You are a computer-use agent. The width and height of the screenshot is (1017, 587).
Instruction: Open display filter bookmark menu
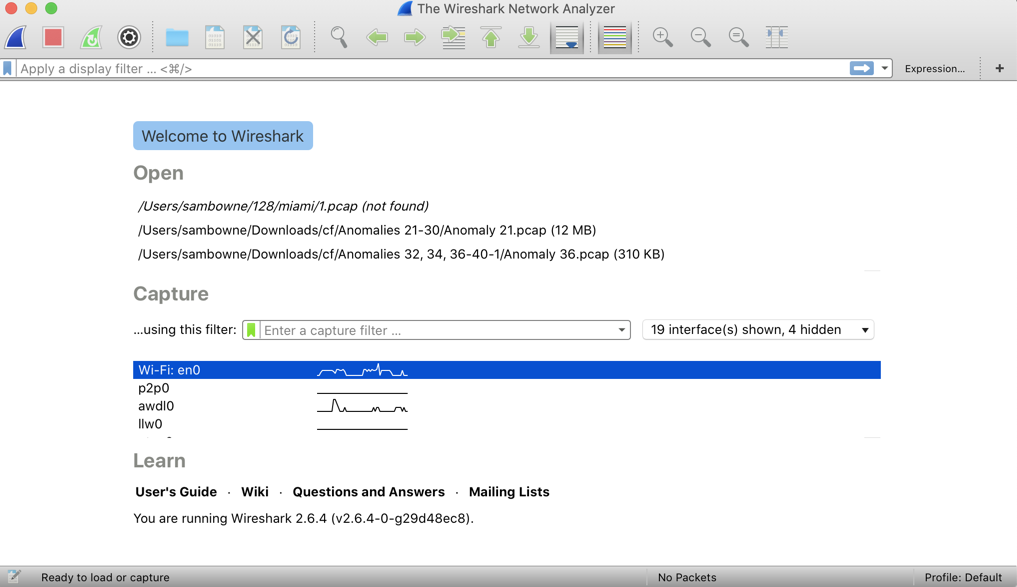[8, 68]
